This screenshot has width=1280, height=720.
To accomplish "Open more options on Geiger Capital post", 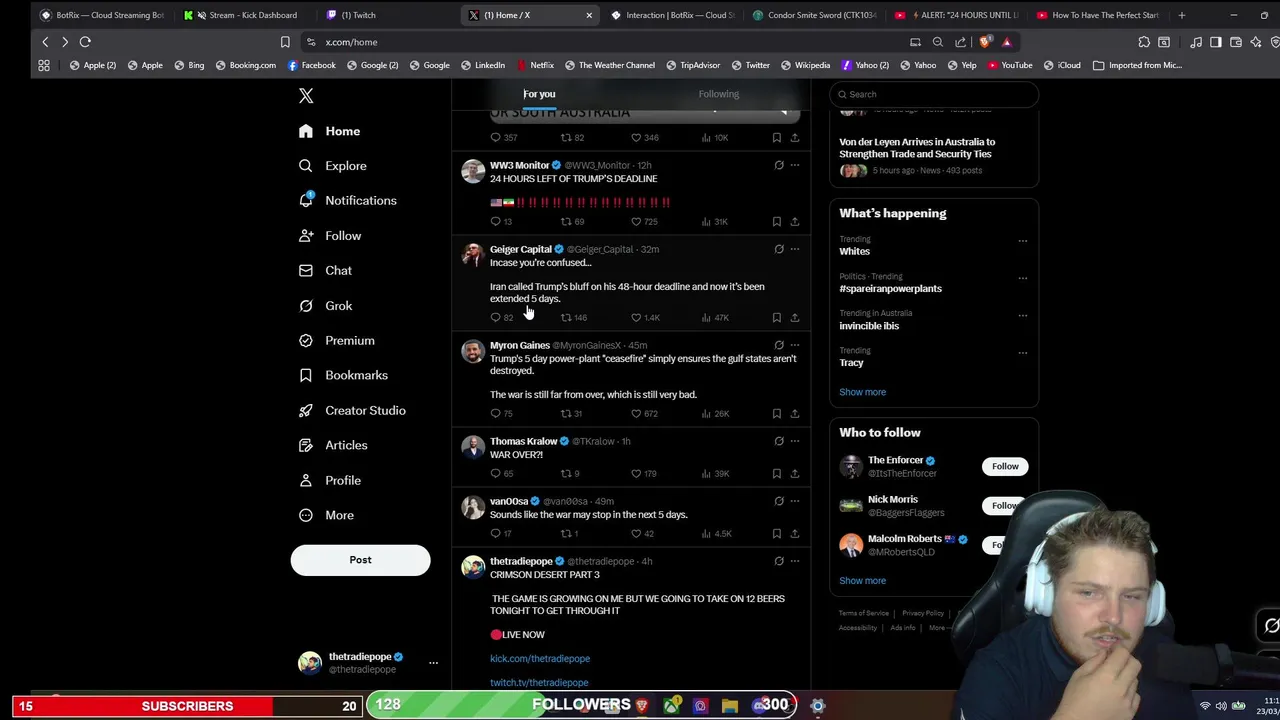I will (x=795, y=249).
